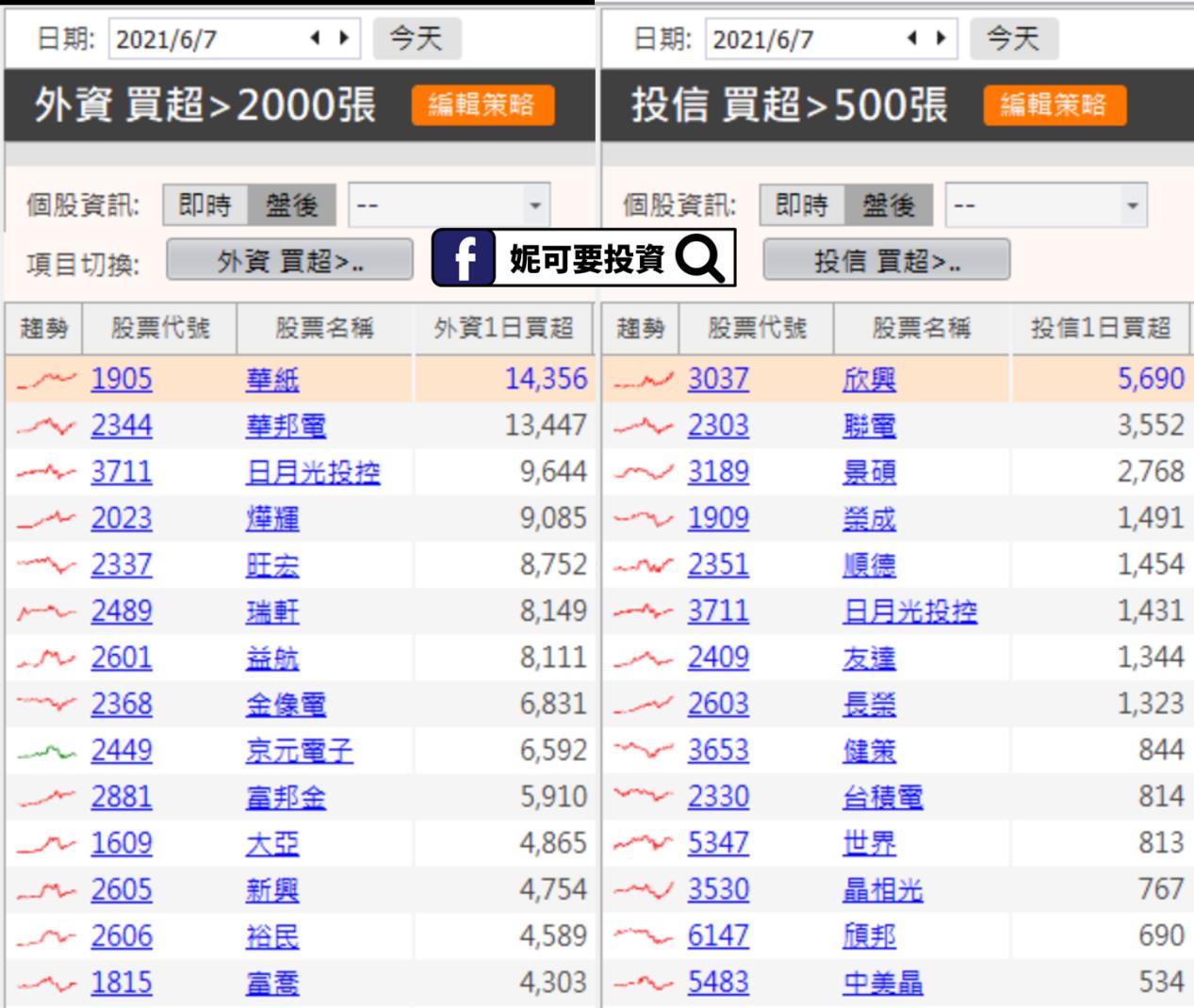Open stock code 1905 link
Viewport: 1194px width, 1008px height.
tap(122, 379)
